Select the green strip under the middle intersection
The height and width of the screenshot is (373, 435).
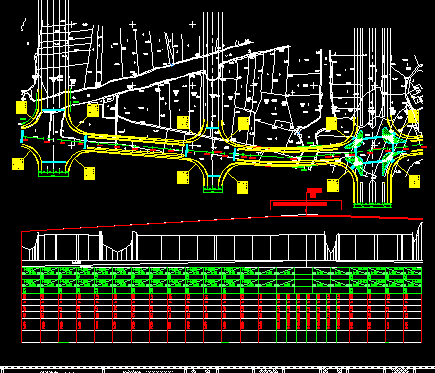[213, 190]
